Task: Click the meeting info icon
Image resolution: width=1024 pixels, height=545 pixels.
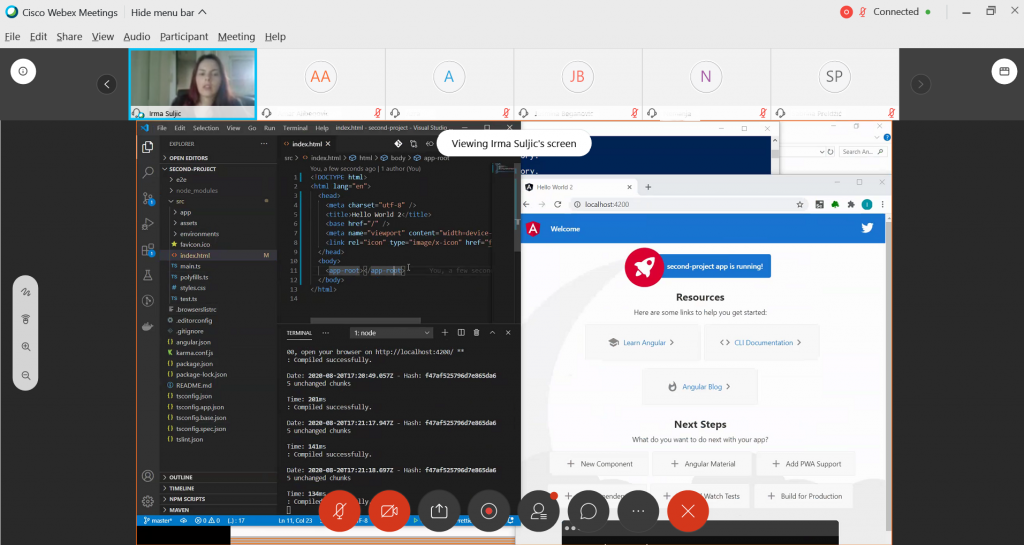Action: [24, 71]
